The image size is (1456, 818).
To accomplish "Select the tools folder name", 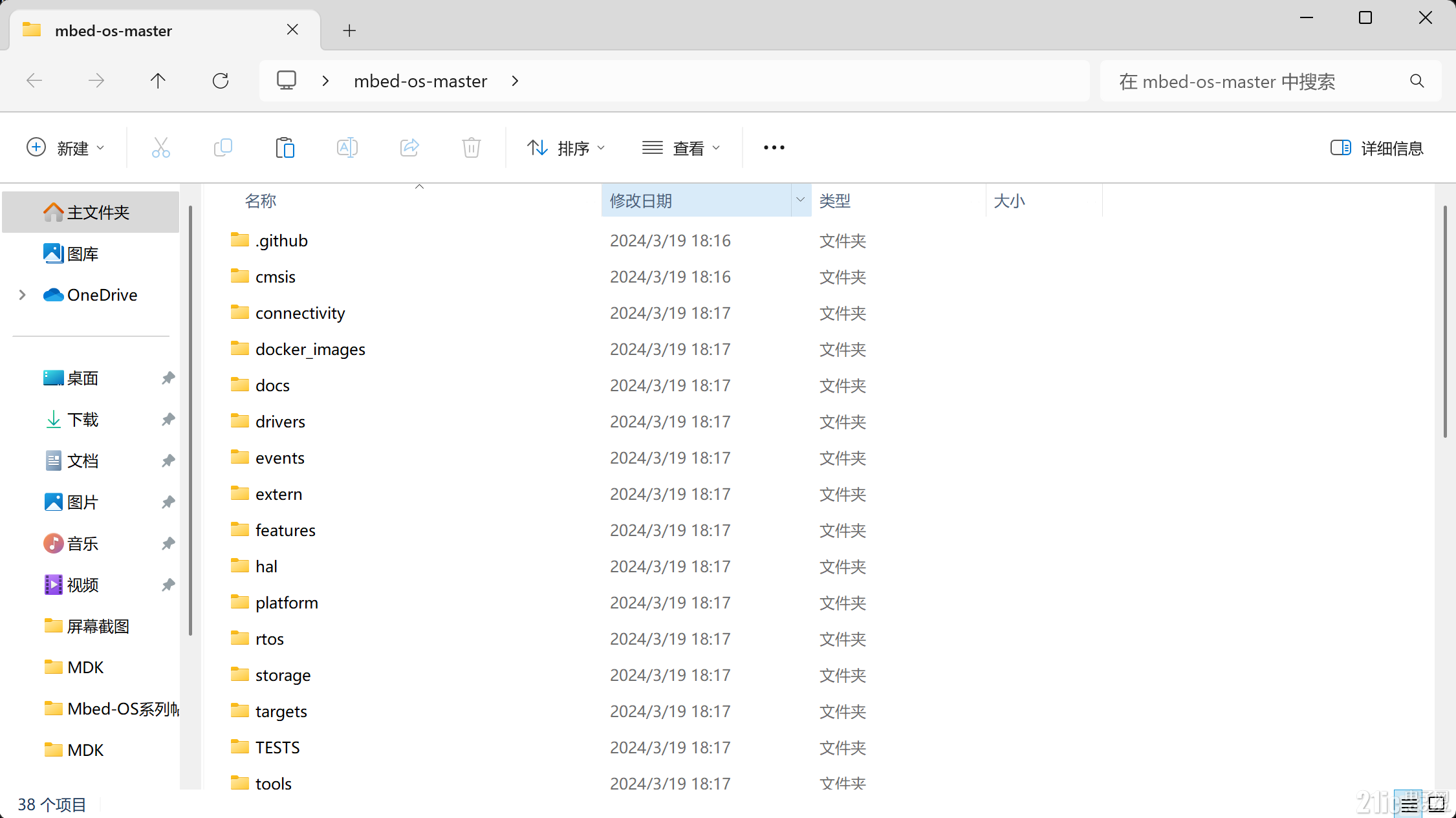I will 274,784.
